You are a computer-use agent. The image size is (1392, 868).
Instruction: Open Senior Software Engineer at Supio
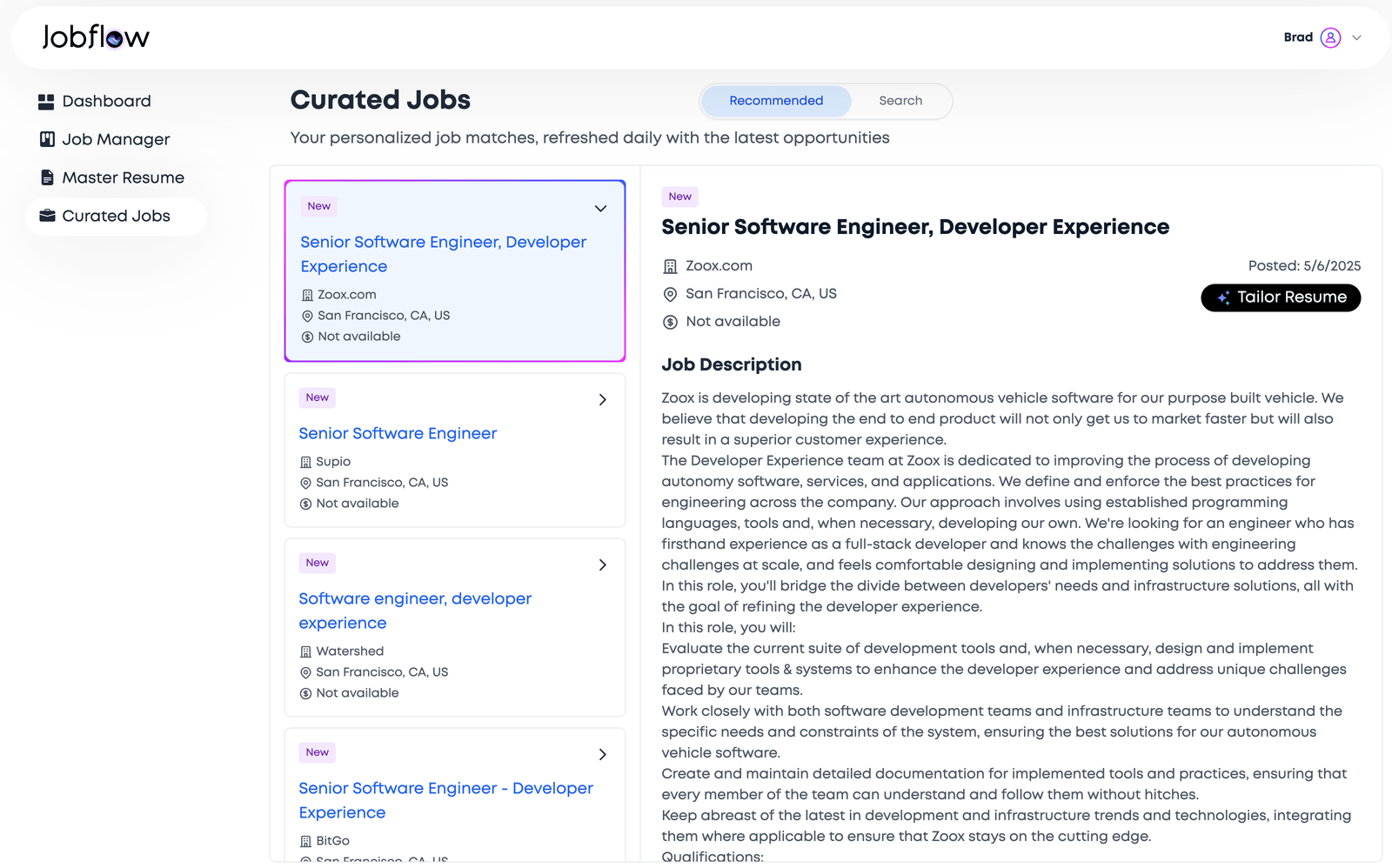(x=398, y=433)
